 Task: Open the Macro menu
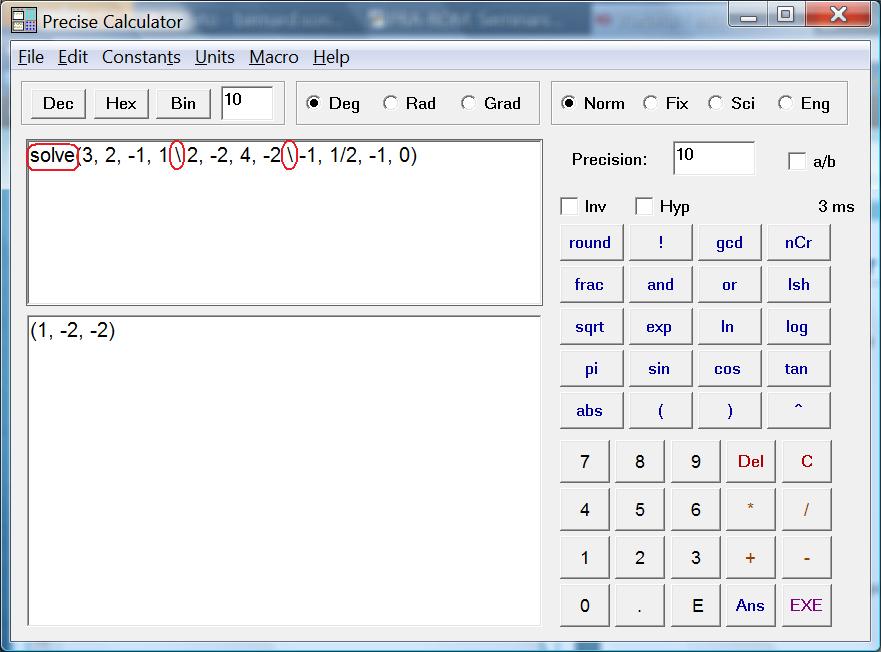click(x=274, y=57)
